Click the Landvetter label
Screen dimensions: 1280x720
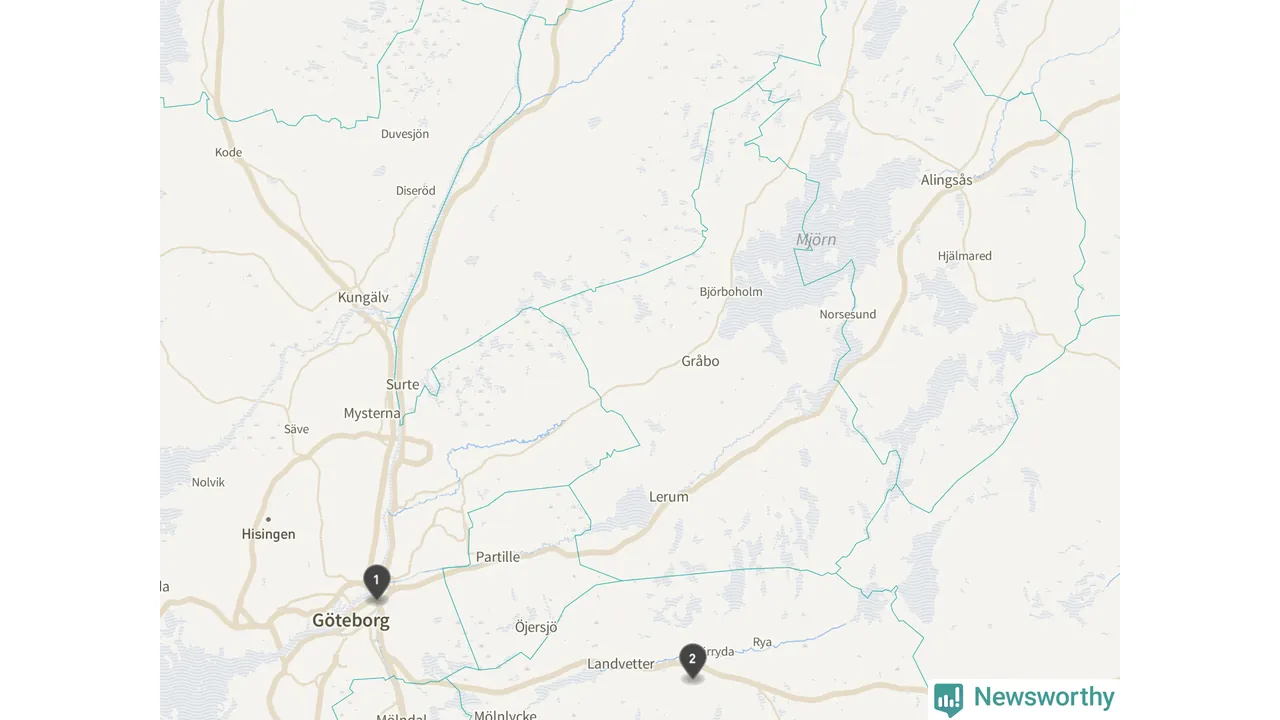click(621, 664)
